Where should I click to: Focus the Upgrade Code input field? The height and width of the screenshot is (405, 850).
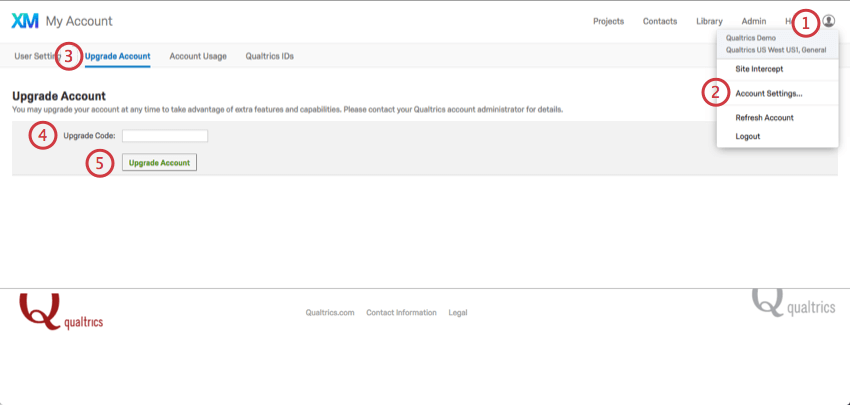(165, 136)
